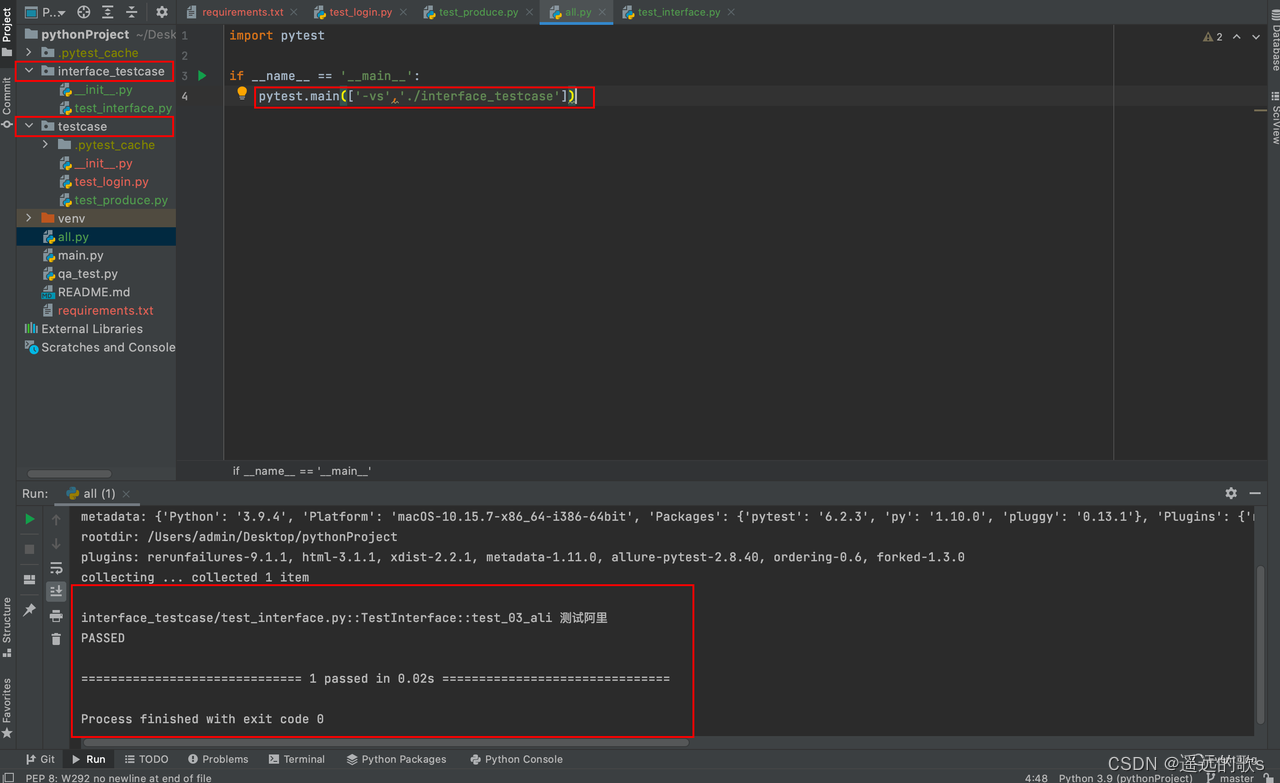Switch to test_produce.py tab
This screenshot has height=783, width=1280.
tap(478, 12)
